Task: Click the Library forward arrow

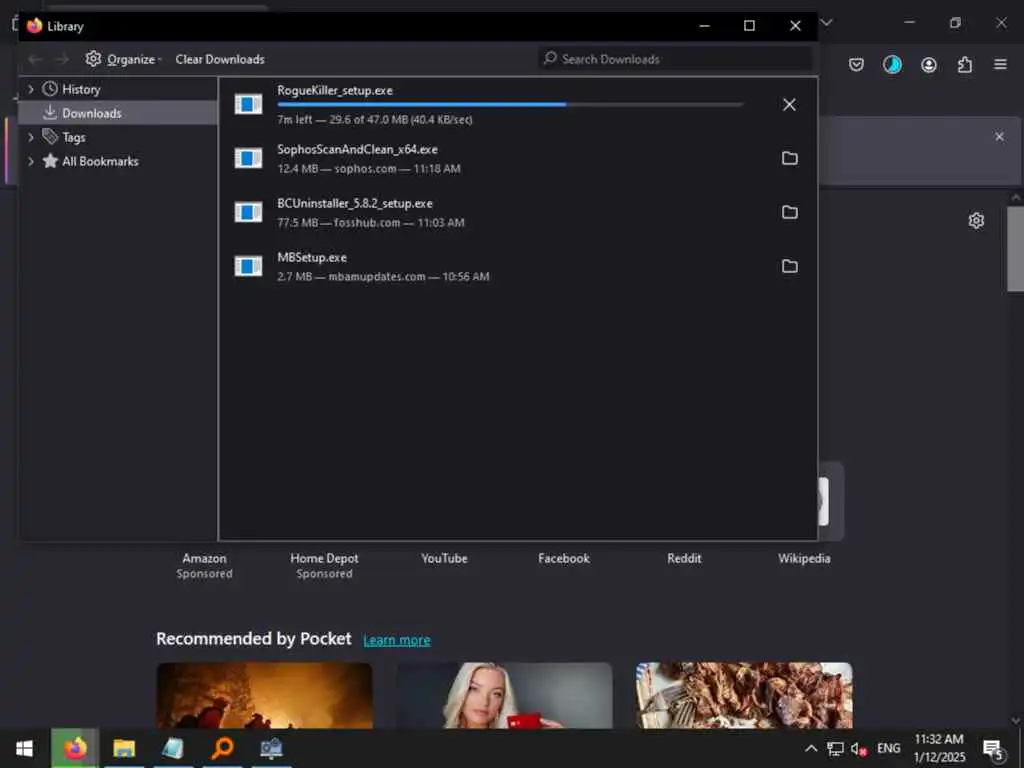Action: click(61, 59)
